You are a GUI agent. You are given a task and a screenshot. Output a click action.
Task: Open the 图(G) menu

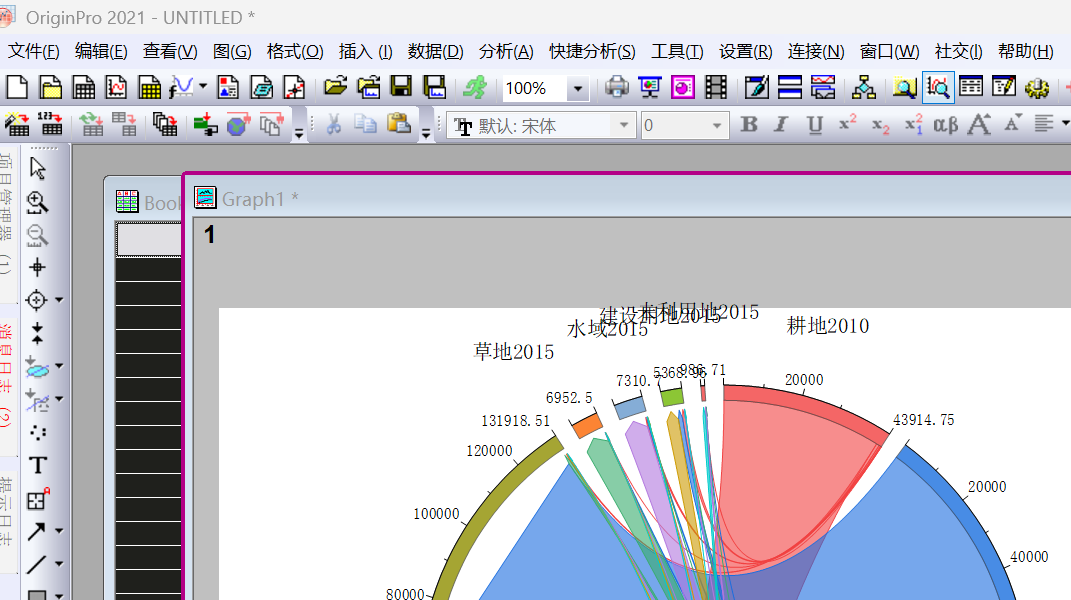tap(232, 51)
